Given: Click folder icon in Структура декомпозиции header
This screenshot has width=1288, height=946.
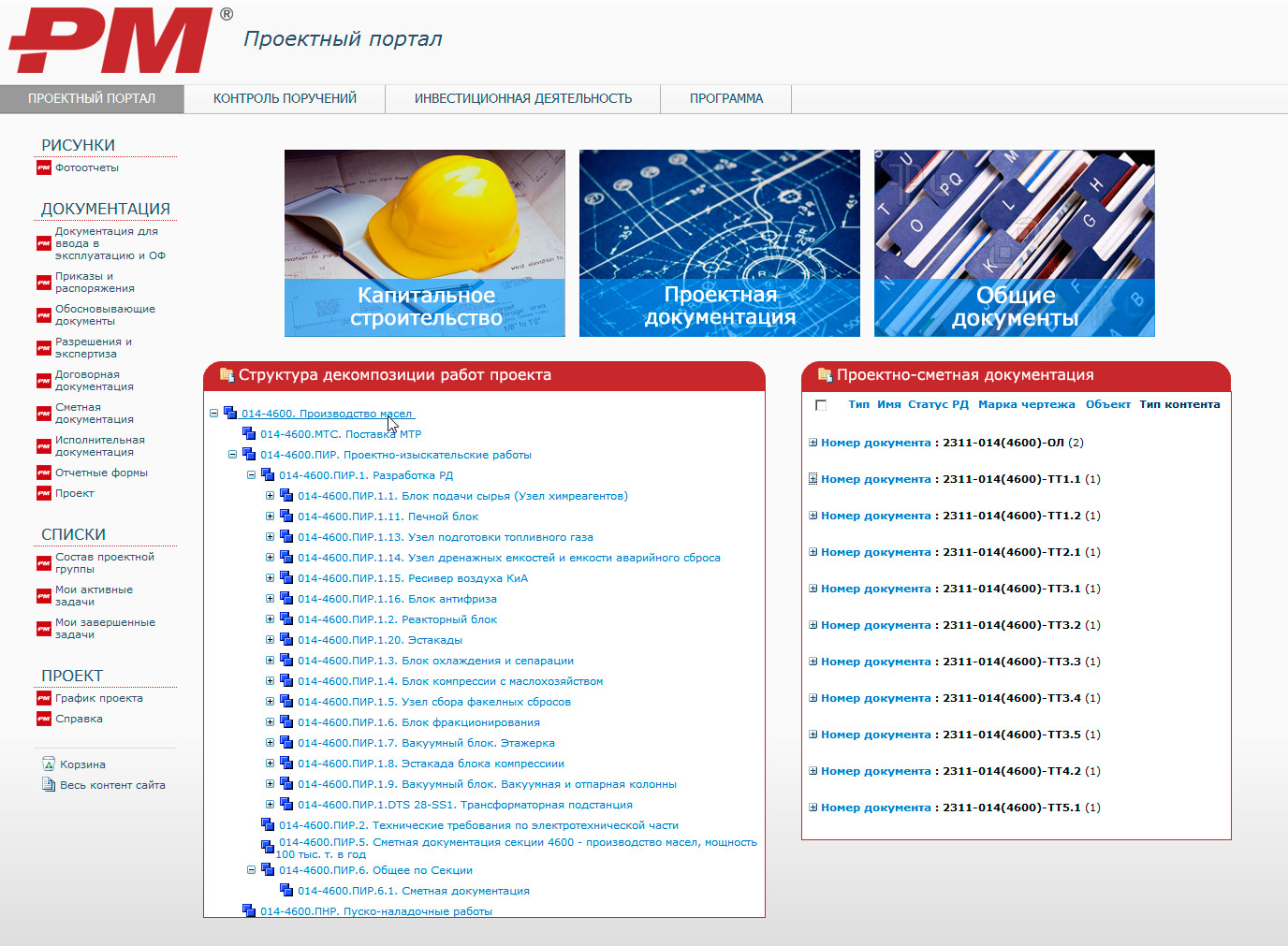Looking at the screenshot, I should coord(227,375).
